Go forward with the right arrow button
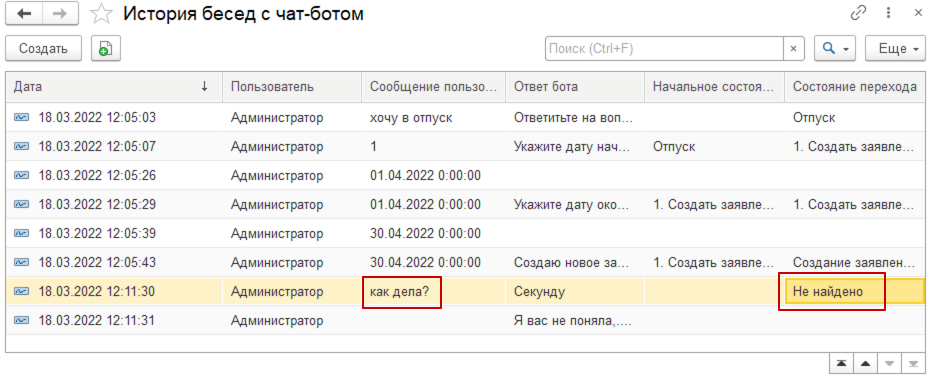Screen dimensions: 935x384 pos(60,14)
